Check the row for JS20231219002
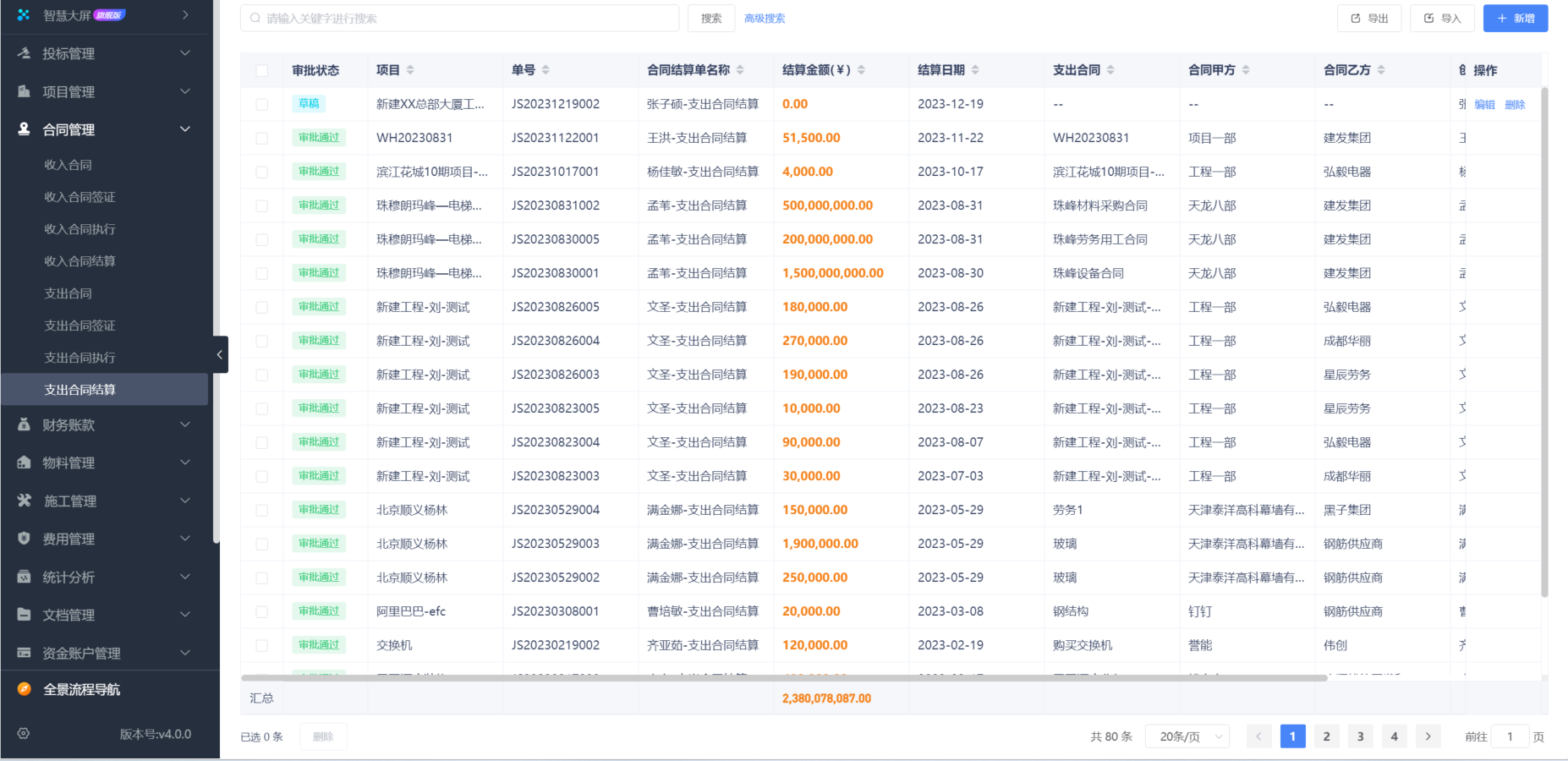 262,104
